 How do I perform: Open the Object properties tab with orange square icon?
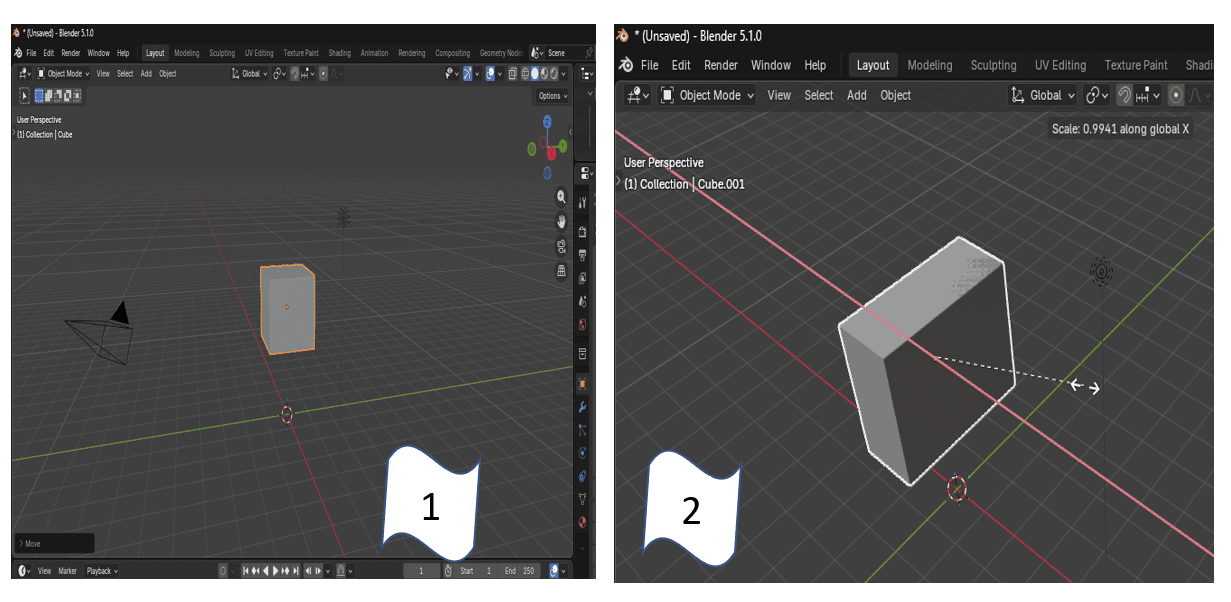point(583,382)
